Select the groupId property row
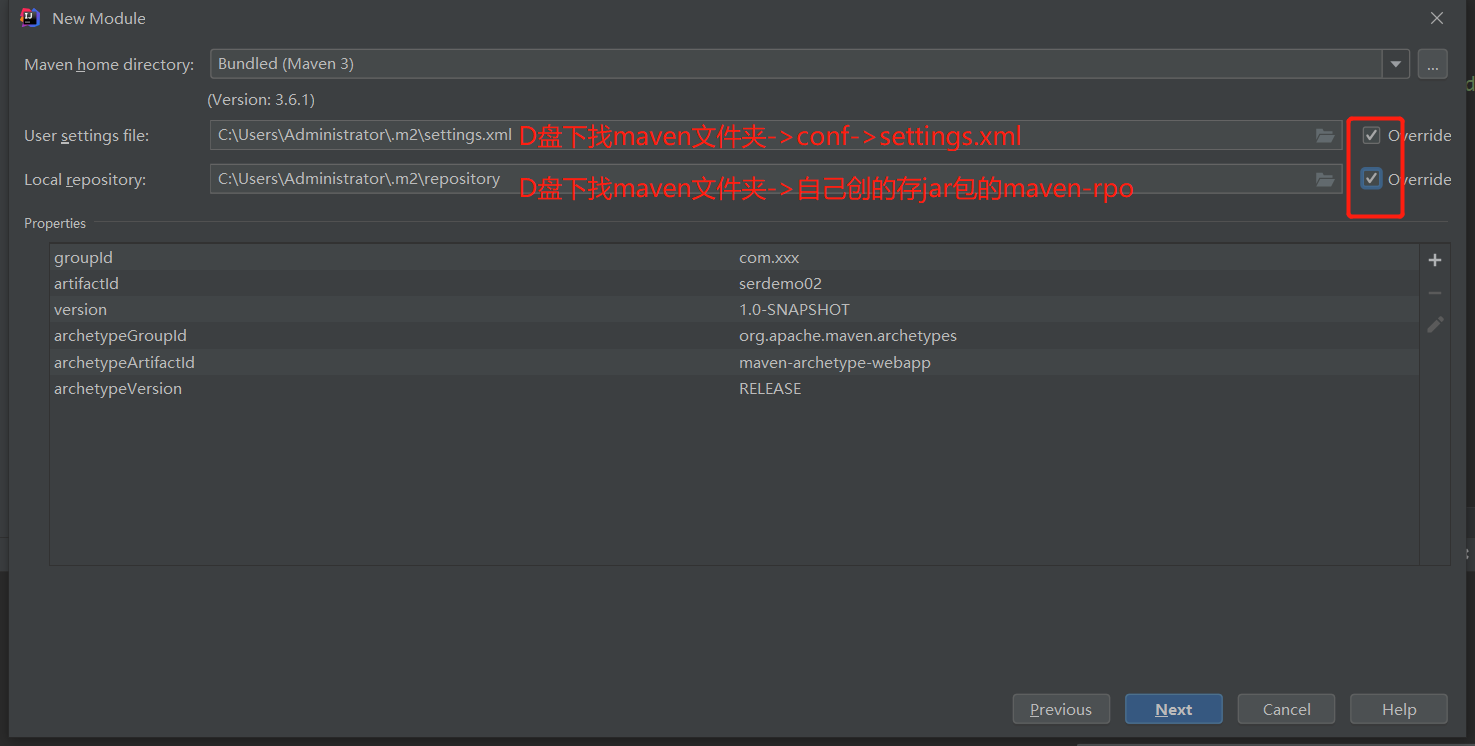The image size is (1475, 746). pyautogui.click(x=734, y=258)
